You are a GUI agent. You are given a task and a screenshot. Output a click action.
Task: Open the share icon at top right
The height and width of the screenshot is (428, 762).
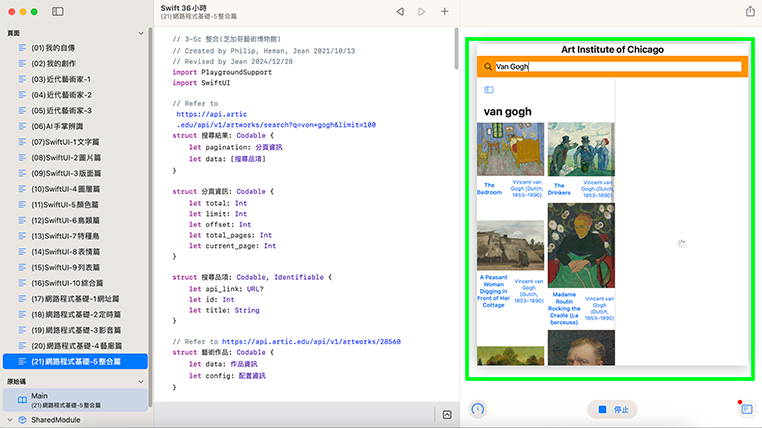(x=750, y=11)
